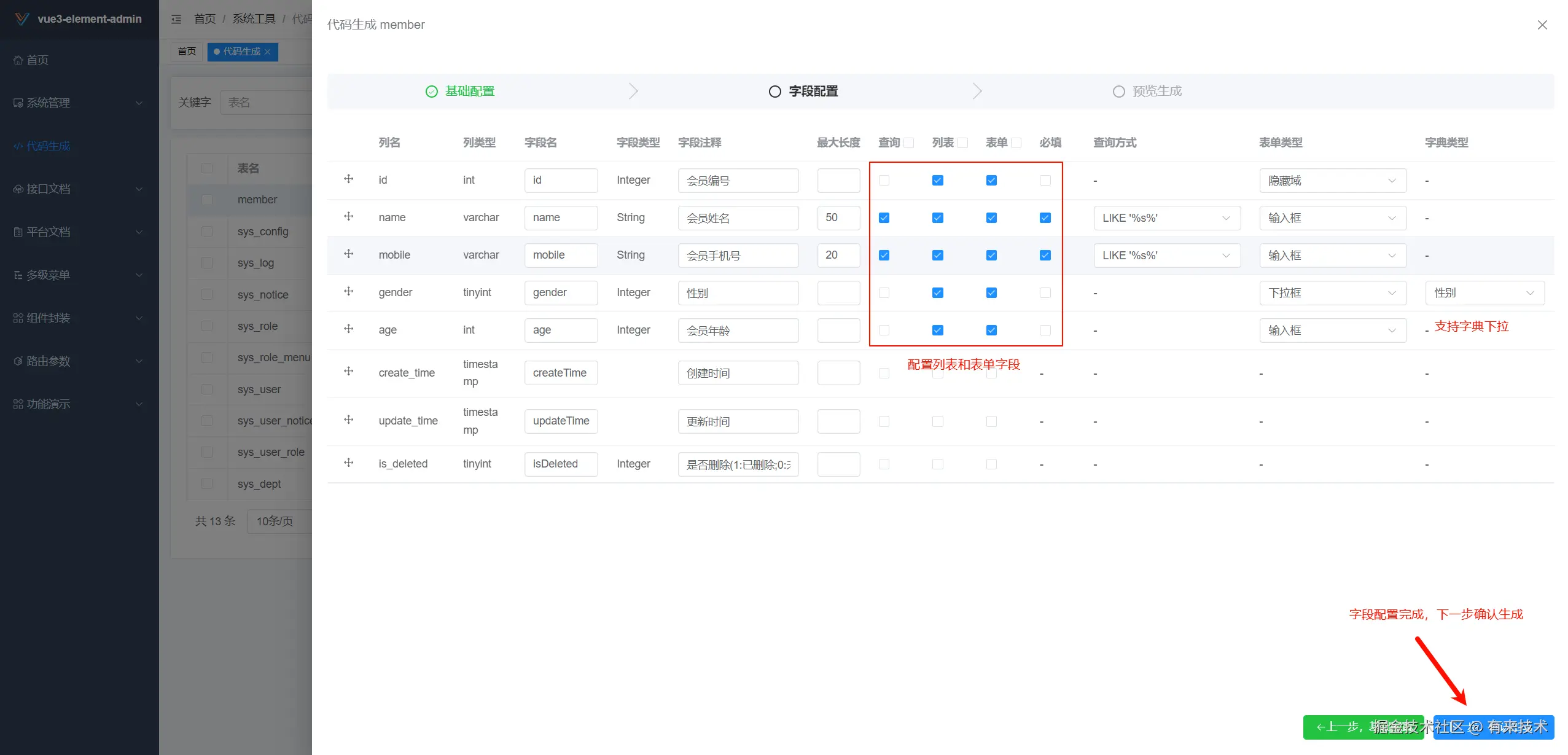This screenshot has height=755, width=1568.
Task: Click the 会员手机号 comment input field
Action: 738,256
